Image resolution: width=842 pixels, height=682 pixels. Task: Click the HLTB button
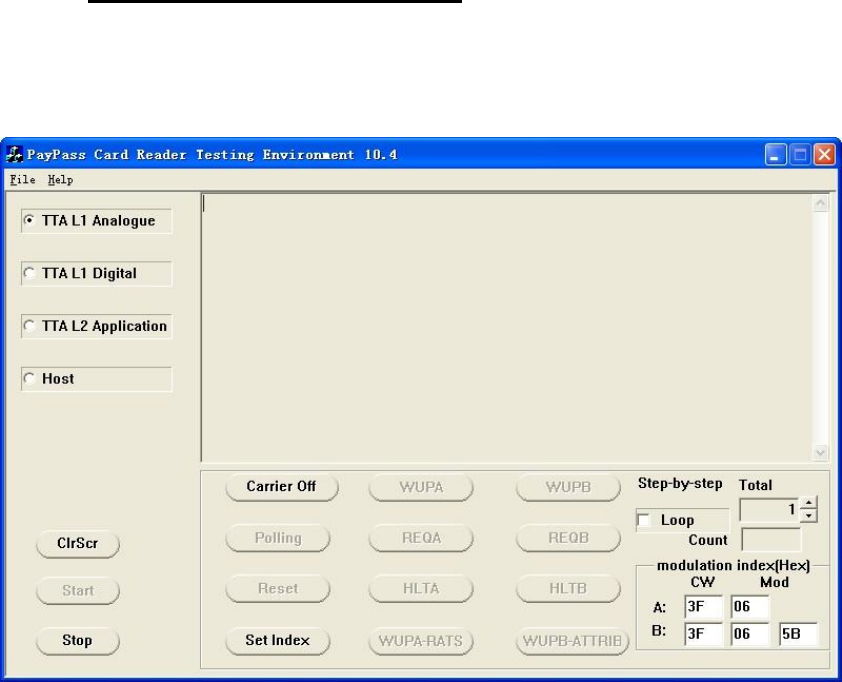click(568, 589)
